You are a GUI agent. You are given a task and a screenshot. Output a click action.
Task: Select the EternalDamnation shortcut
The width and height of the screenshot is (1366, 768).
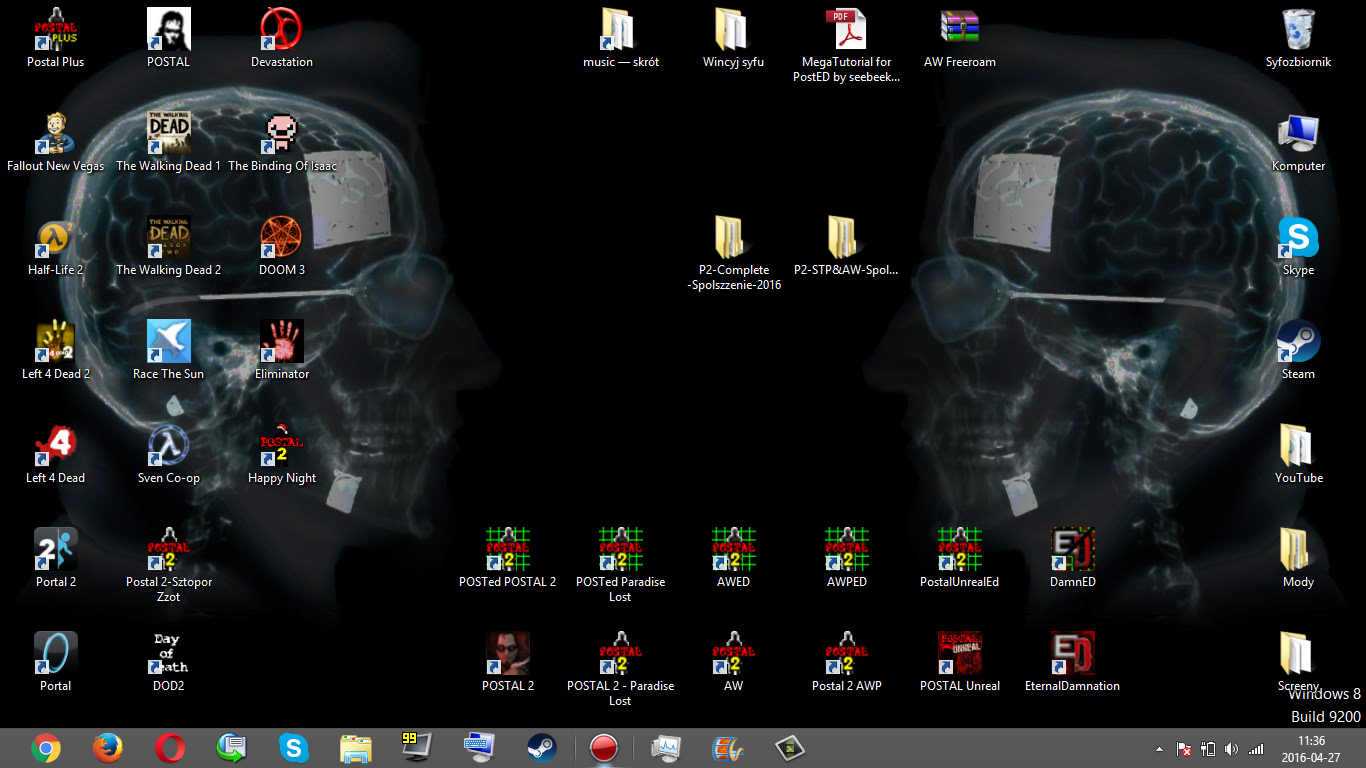(1073, 662)
